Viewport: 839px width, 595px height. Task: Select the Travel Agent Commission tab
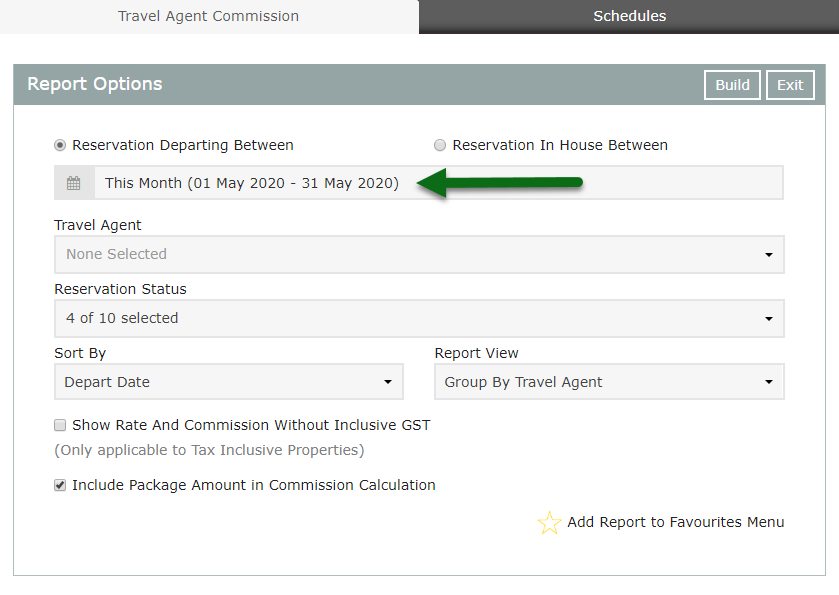pos(209,17)
